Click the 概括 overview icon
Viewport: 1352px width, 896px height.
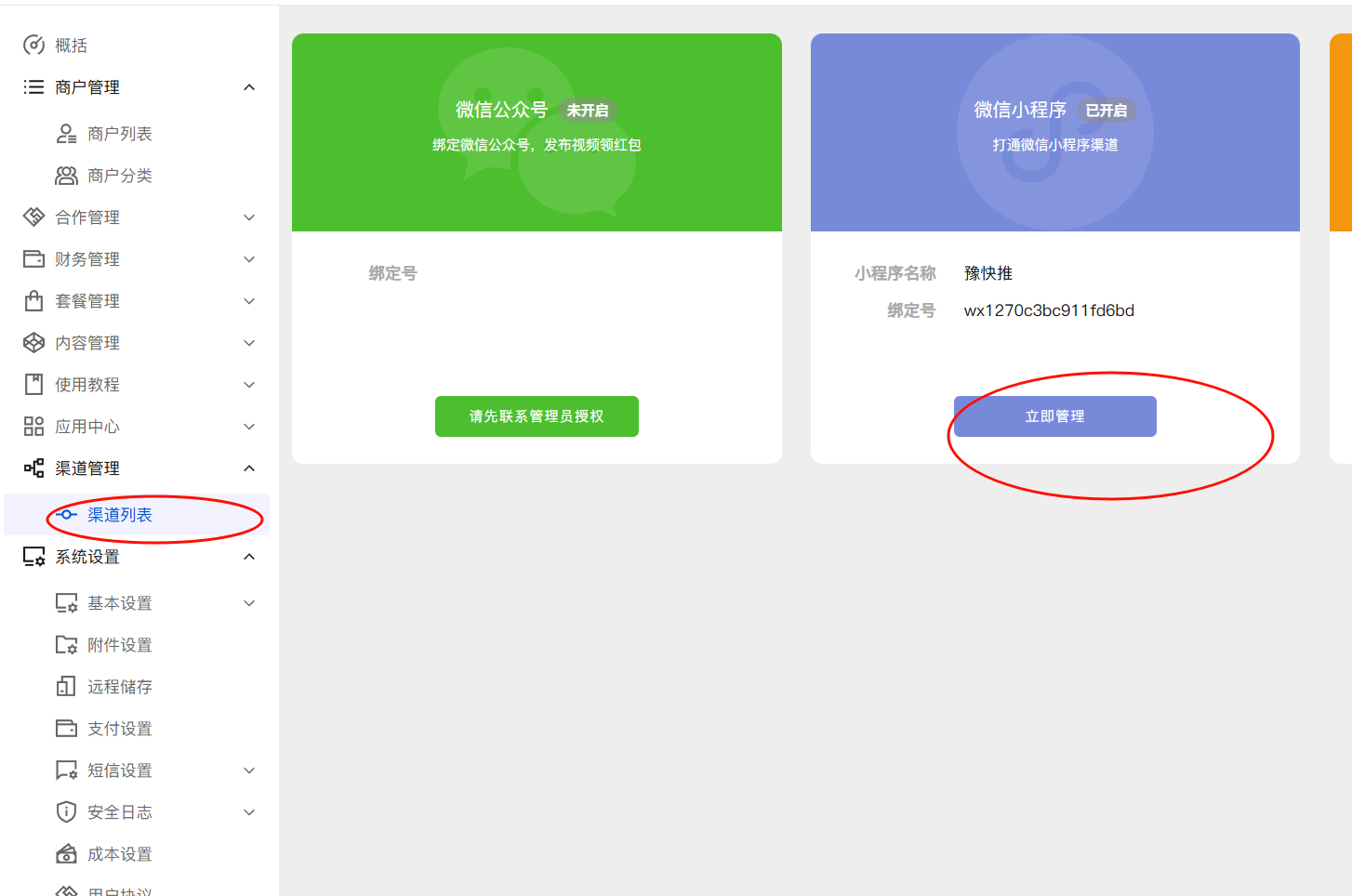point(33,45)
